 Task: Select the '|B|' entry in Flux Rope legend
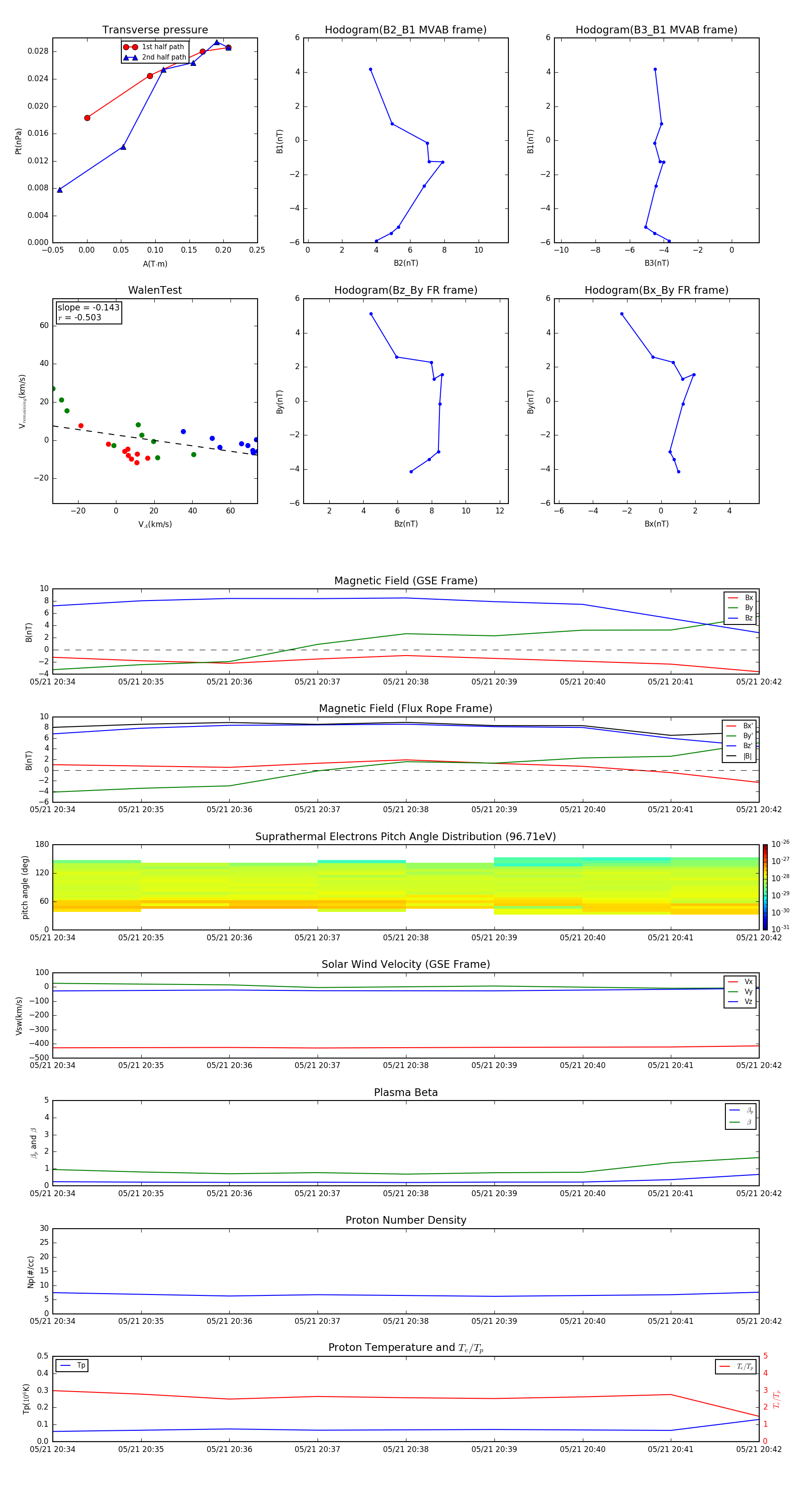click(739, 756)
